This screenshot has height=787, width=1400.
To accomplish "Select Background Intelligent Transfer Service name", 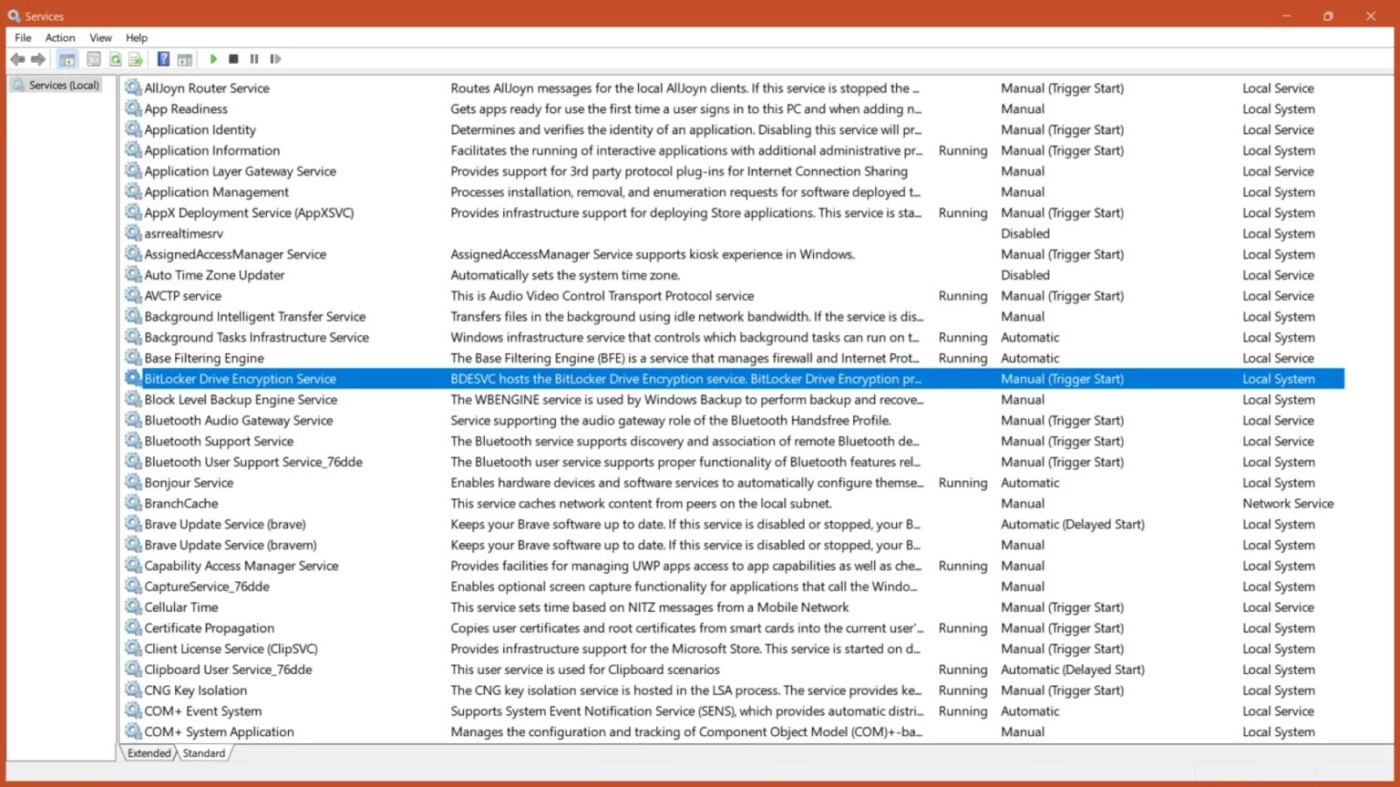I will pyautogui.click(x=255, y=317).
